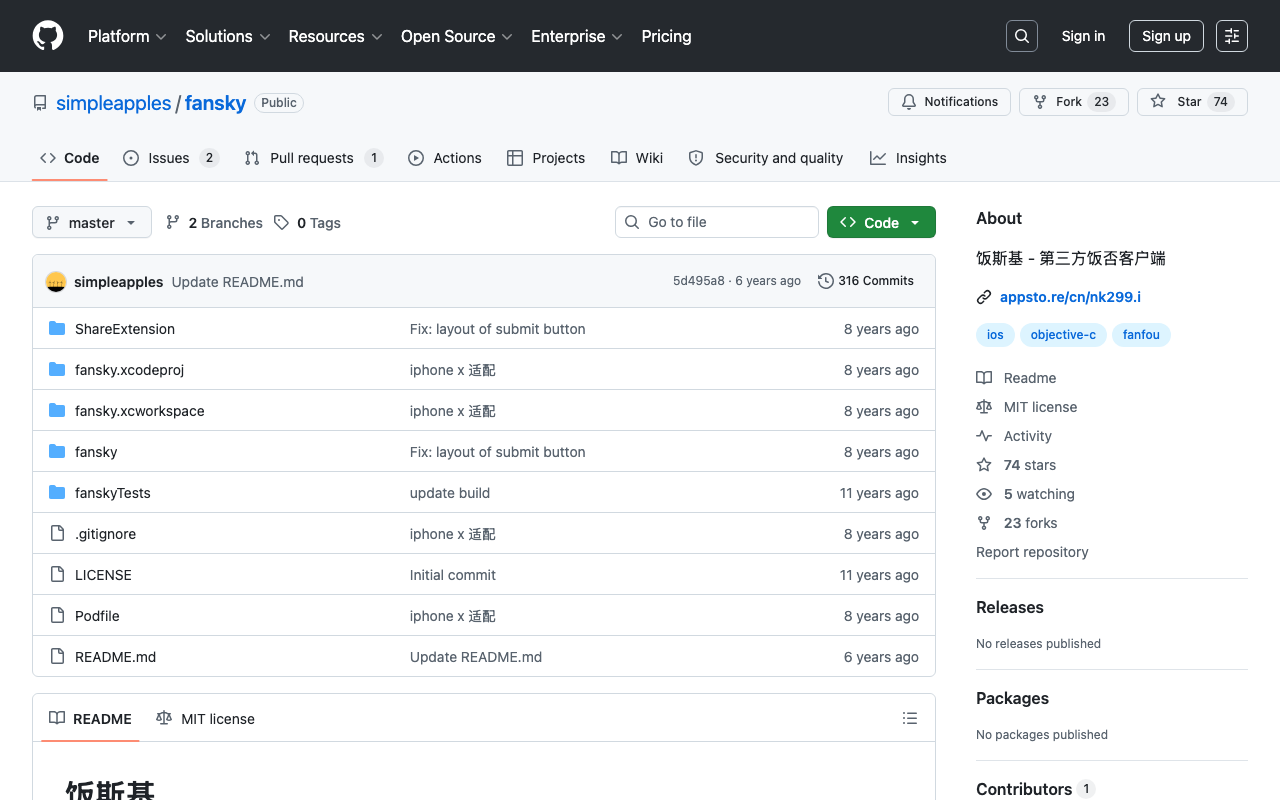
Task: Open the 316 Commits link
Action: click(866, 281)
